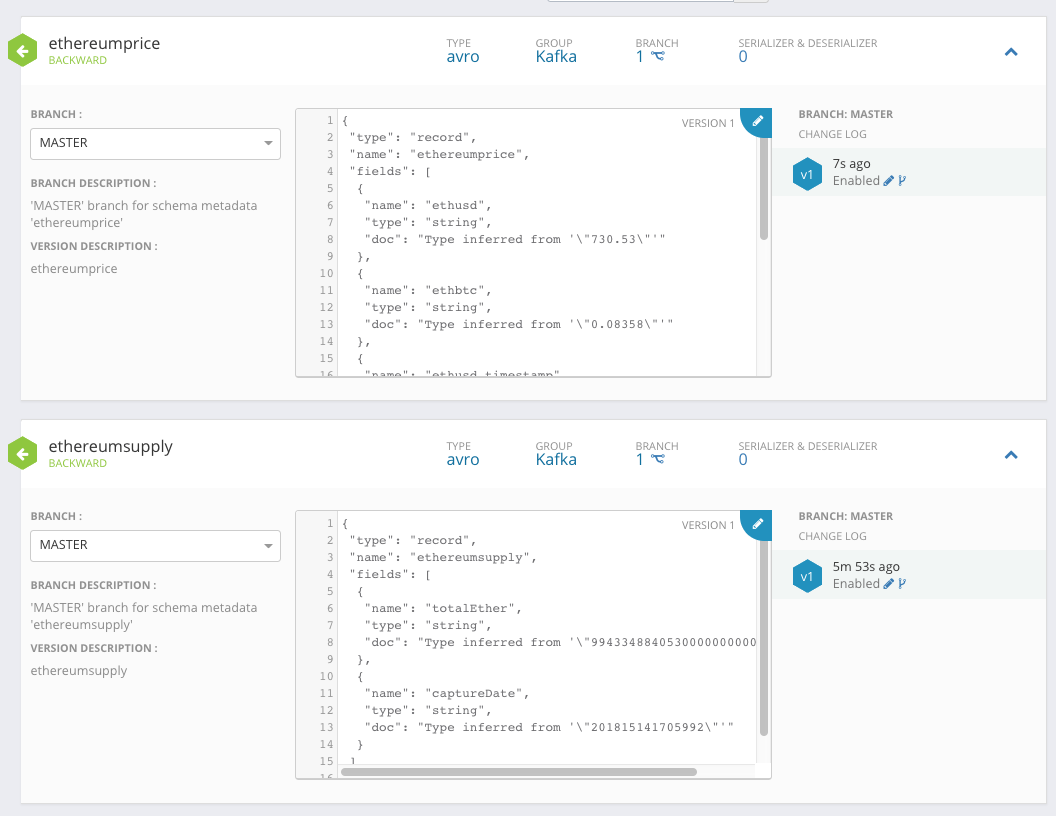Click the green back arrow for ethereumsupply
Image resolution: width=1056 pixels, height=816 pixels.
coord(22,453)
